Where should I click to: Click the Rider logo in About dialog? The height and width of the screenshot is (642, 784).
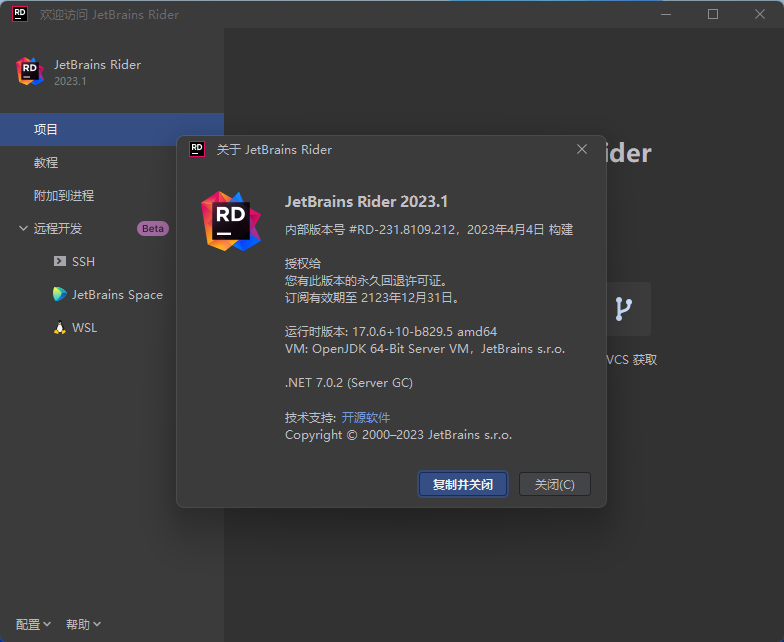(x=230, y=221)
